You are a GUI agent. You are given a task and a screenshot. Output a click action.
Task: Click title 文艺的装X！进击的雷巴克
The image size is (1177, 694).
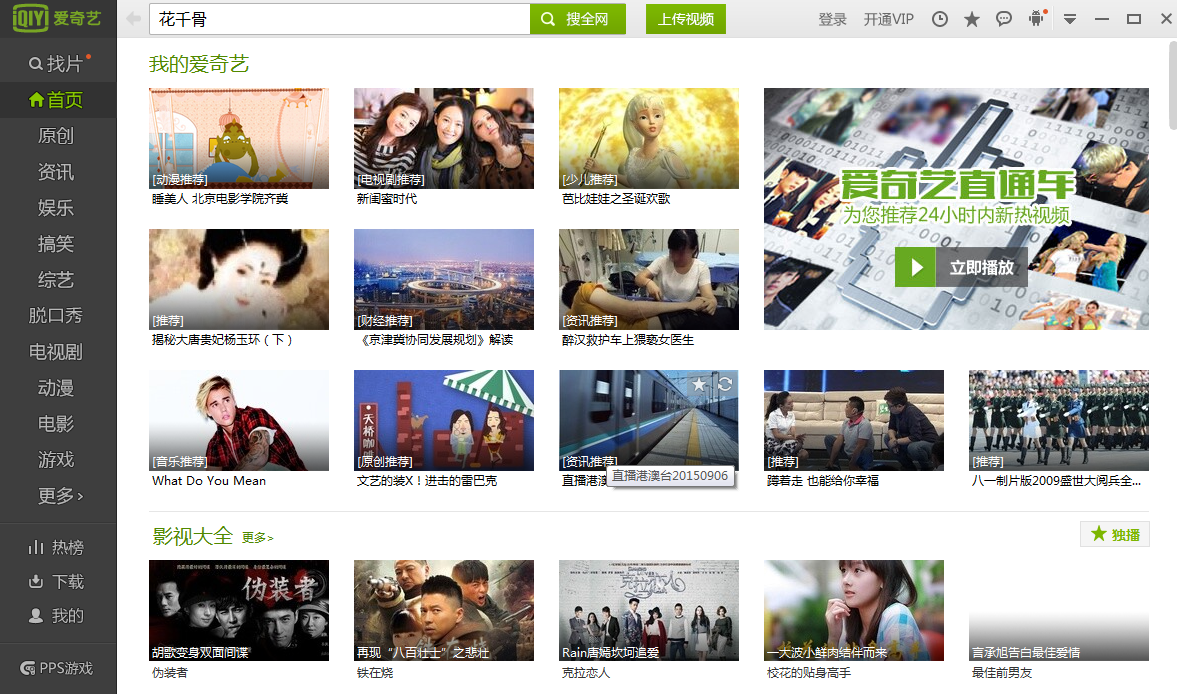click(426, 481)
